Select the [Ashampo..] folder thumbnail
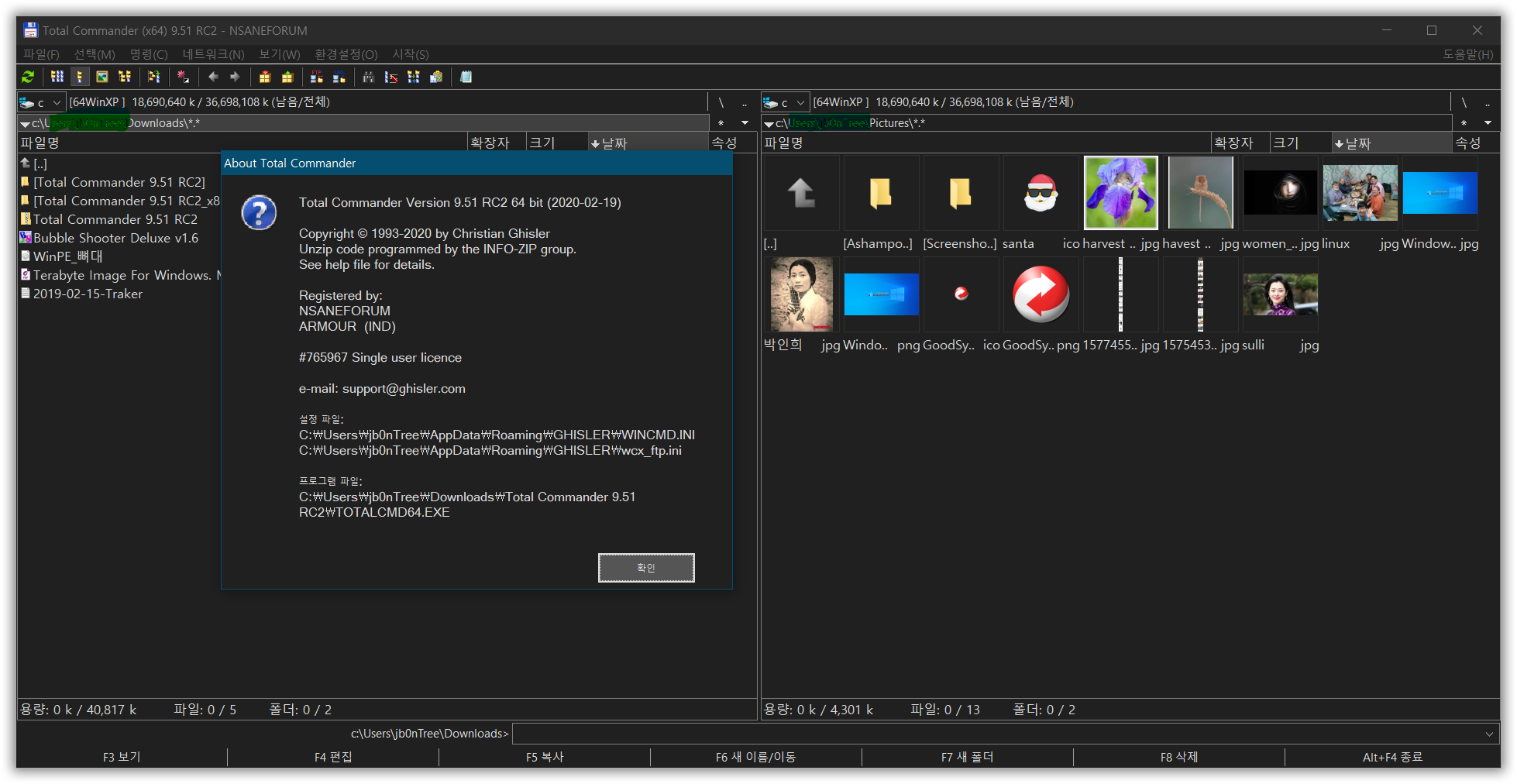The height and width of the screenshot is (784, 1517). click(x=881, y=193)
